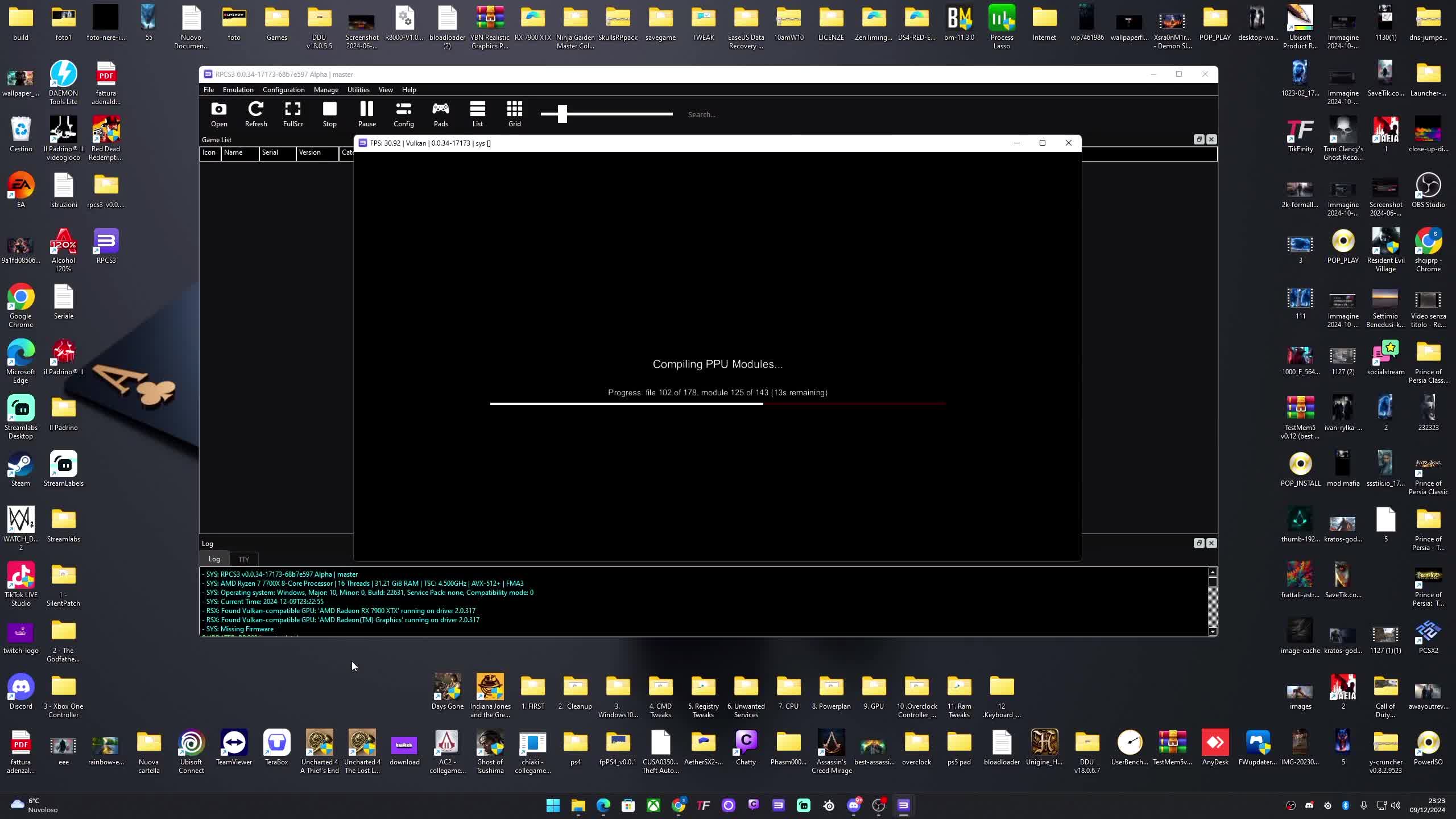Pause emulation with the Pause icon
Image resolution: width=1456 pixels, height=819 pixels.
(367, 114)
